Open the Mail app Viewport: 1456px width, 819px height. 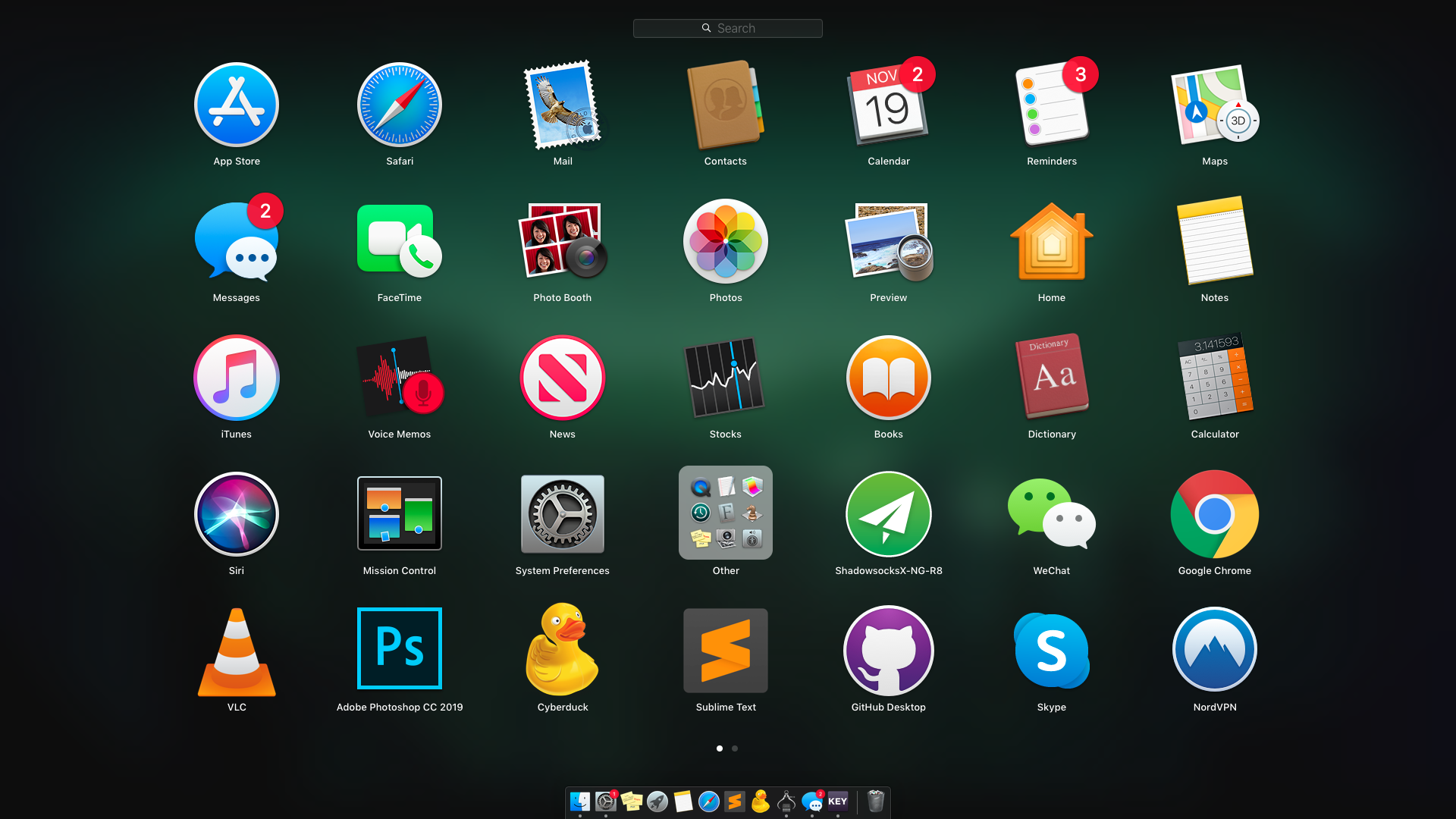(563, 105)
